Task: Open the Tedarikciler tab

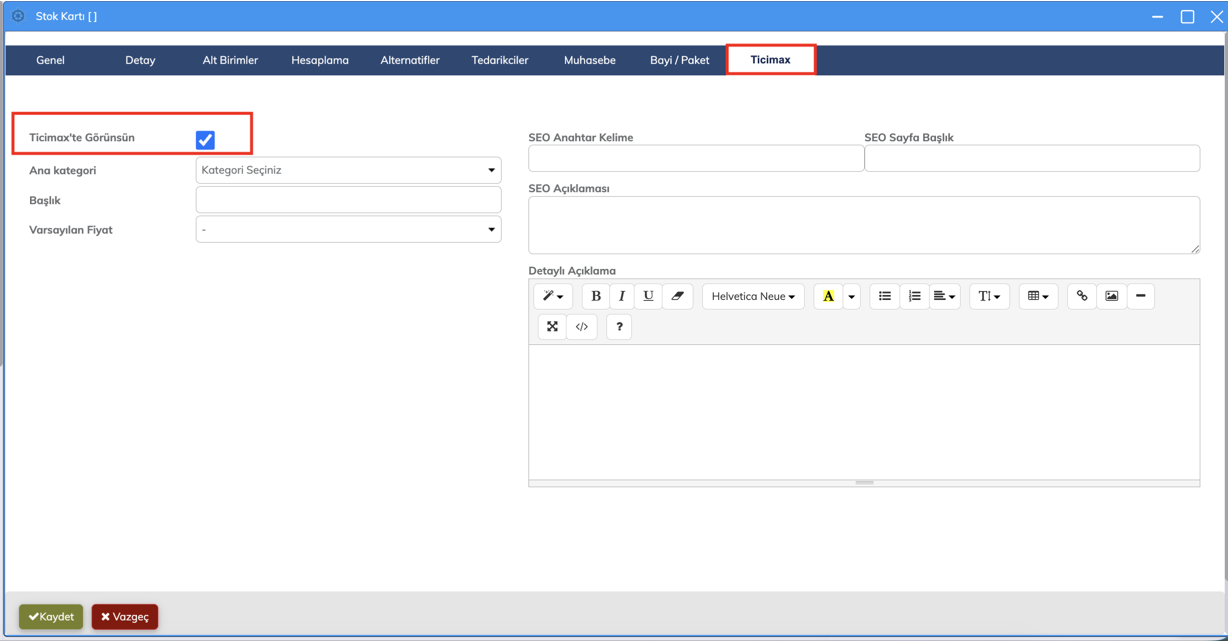Action: 500,60
